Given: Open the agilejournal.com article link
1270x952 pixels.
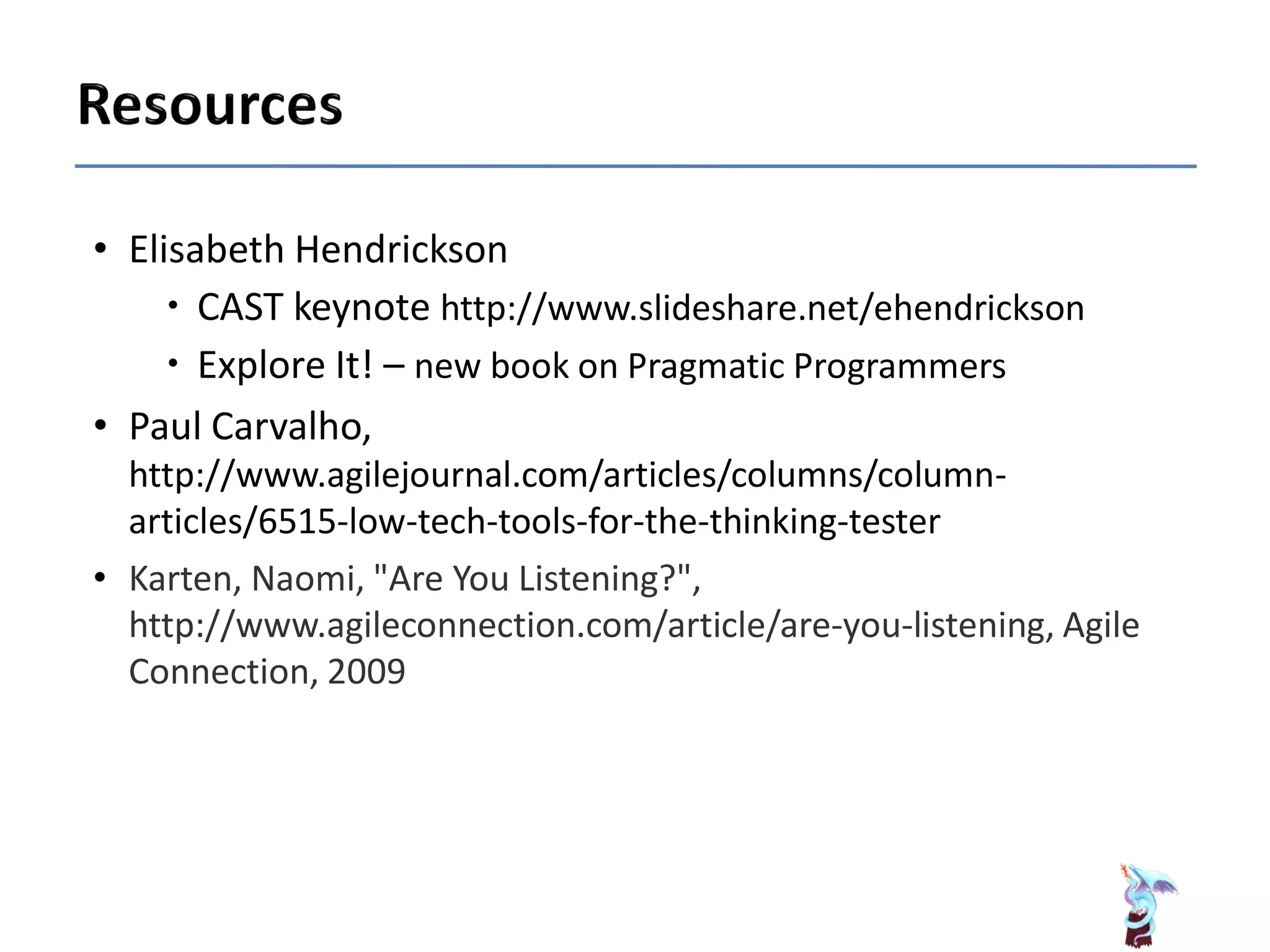Looking at the screenshot, I should coord(567,498).
